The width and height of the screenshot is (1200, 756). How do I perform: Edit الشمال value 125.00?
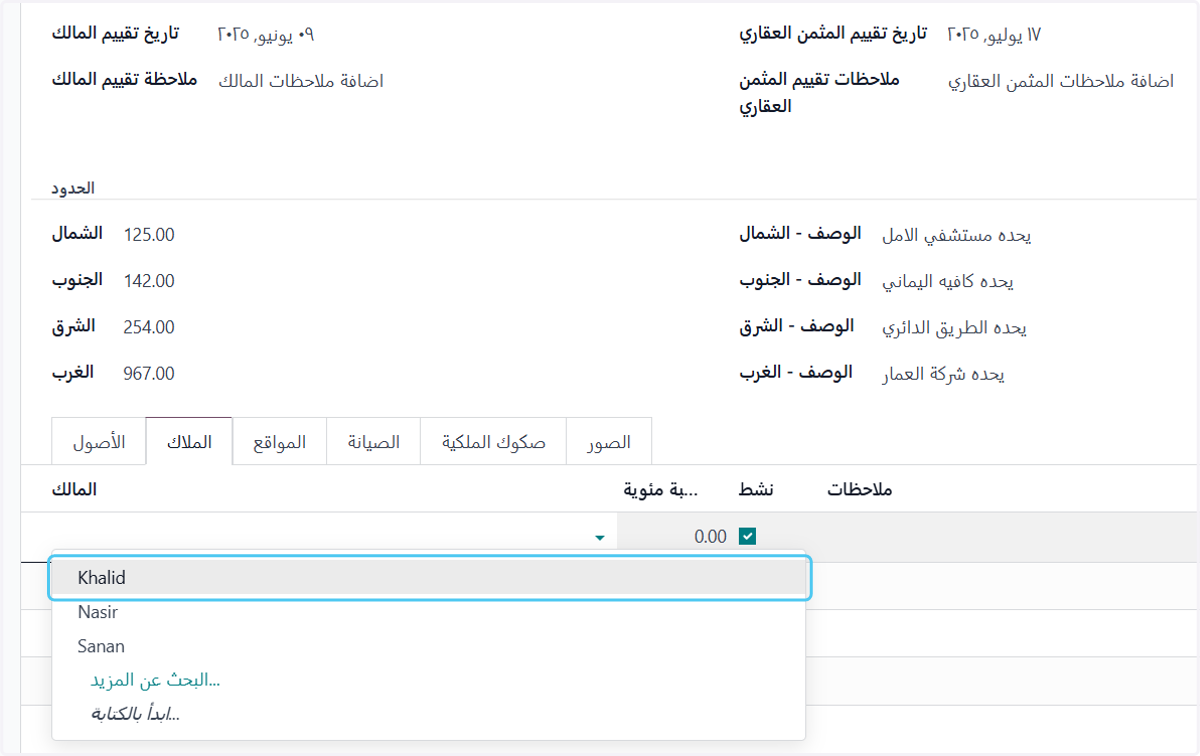149,235
